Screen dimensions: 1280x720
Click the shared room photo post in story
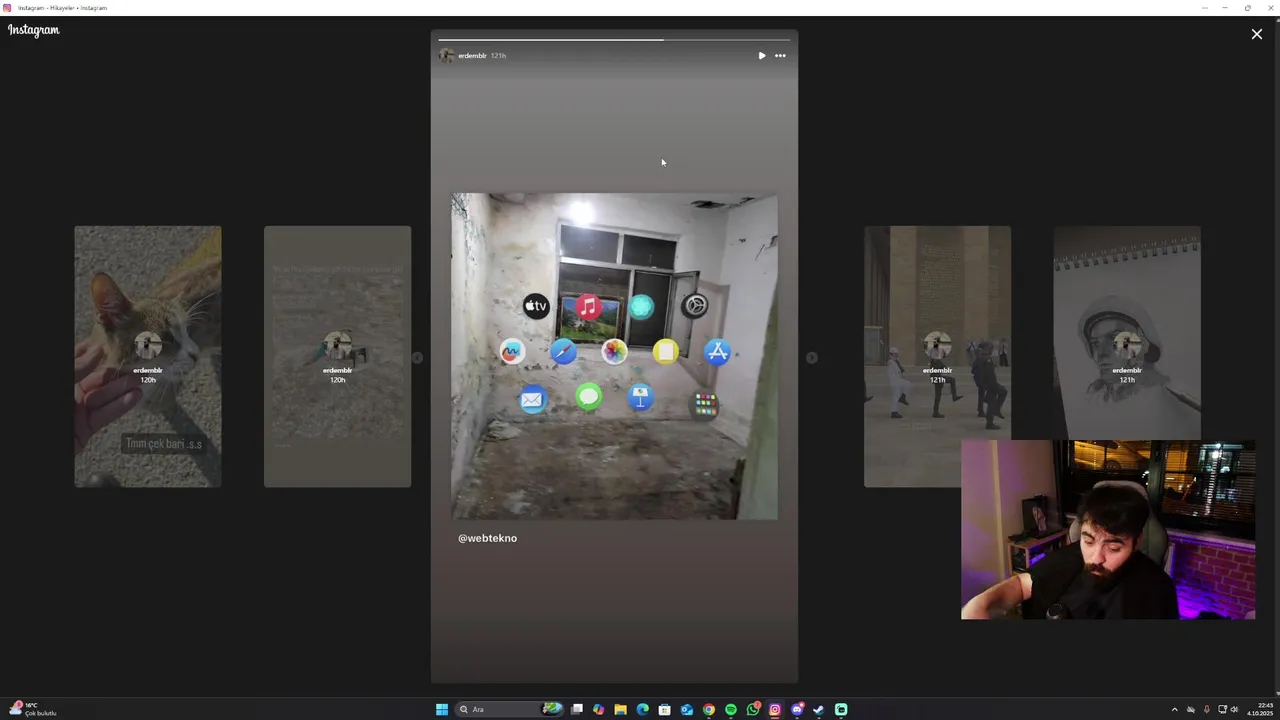(x=614, y=356)
